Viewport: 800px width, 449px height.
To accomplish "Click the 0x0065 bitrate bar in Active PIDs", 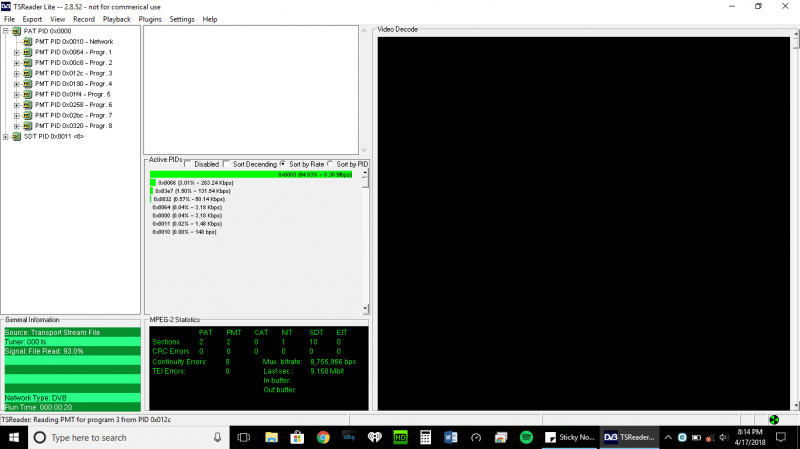I will pos(255,174).
